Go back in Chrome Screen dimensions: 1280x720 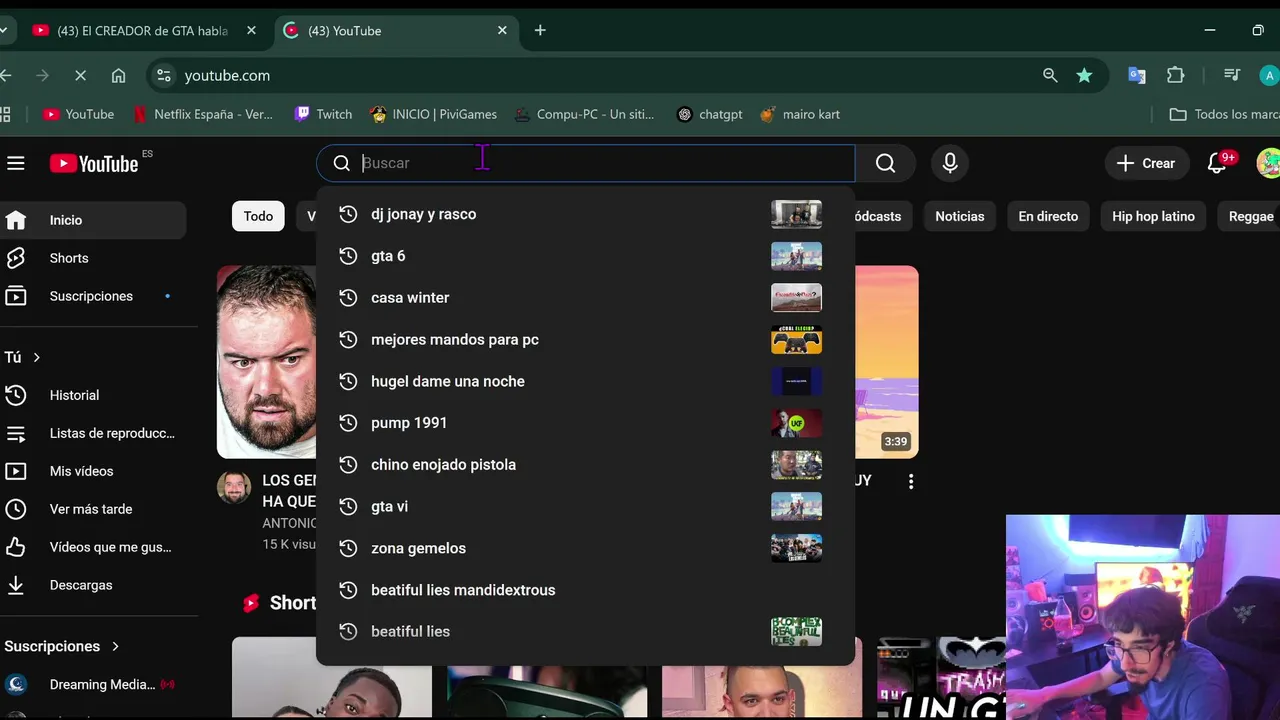click(x=6, y=75)
